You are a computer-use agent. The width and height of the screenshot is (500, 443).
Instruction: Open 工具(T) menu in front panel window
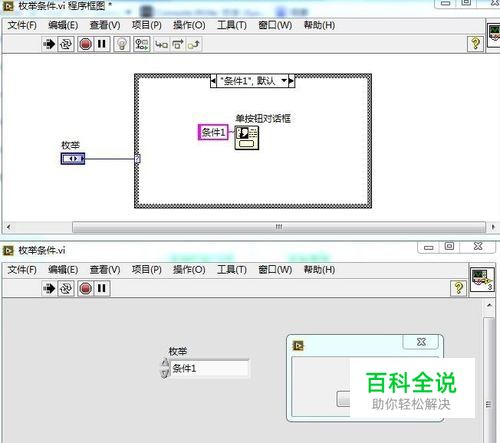click(x=232, y=270)
